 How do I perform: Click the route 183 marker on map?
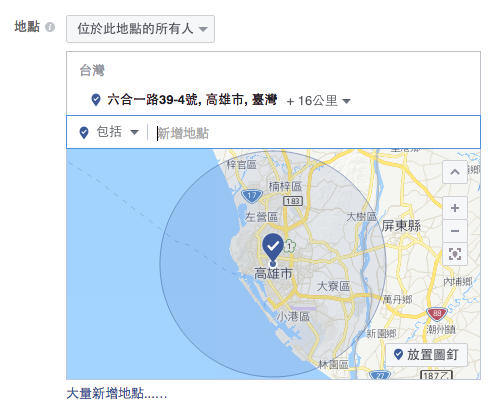pyautogui.click(x=293, y=201)
